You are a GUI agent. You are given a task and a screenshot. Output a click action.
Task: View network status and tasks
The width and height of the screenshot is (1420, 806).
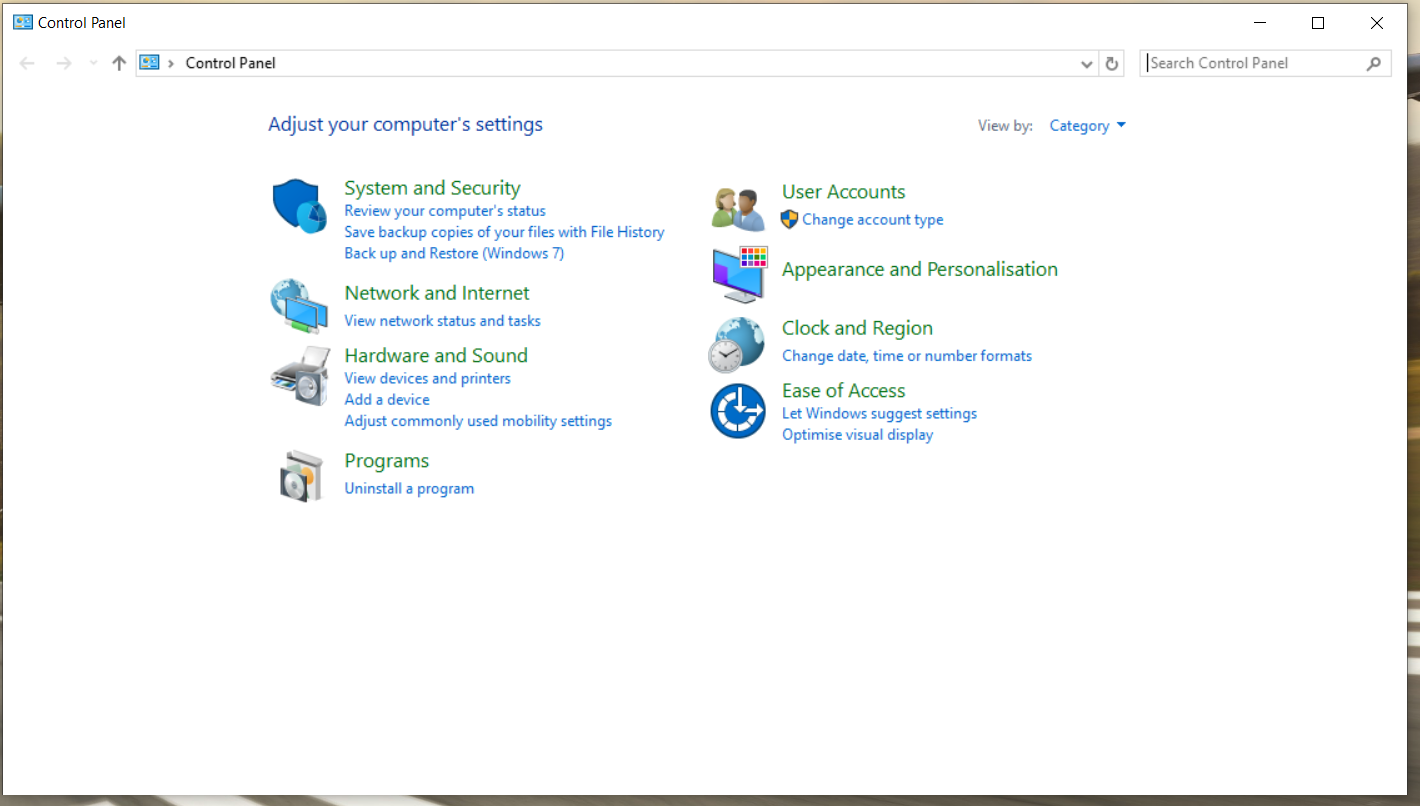click(442, 321)
